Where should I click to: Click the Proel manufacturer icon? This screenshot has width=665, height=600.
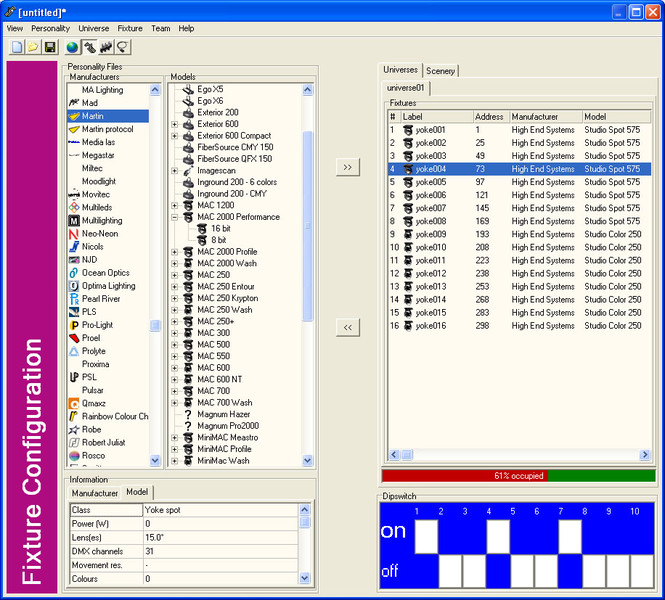point(74,338)
